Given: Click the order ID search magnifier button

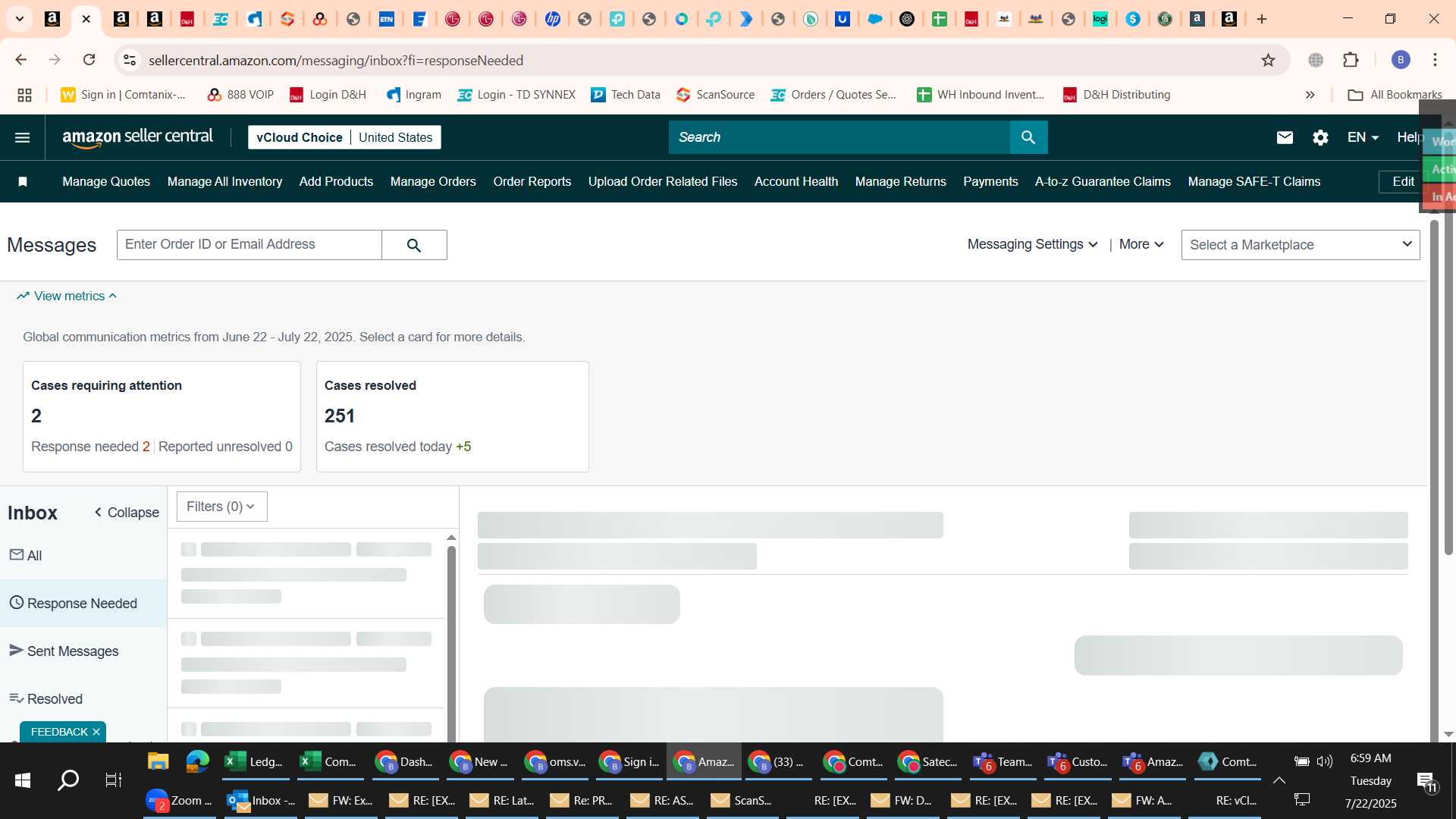Looking at the screenshot, I should pos(414,245).
